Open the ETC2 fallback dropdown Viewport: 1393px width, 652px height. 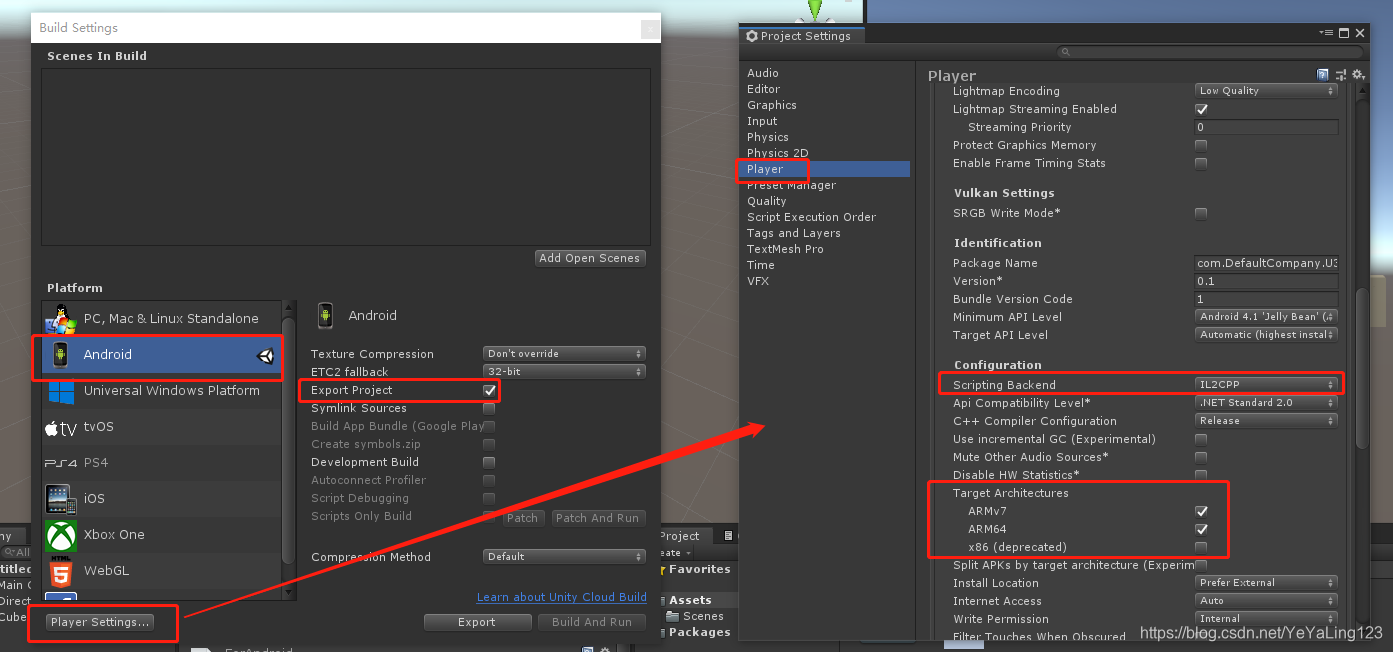564,372
